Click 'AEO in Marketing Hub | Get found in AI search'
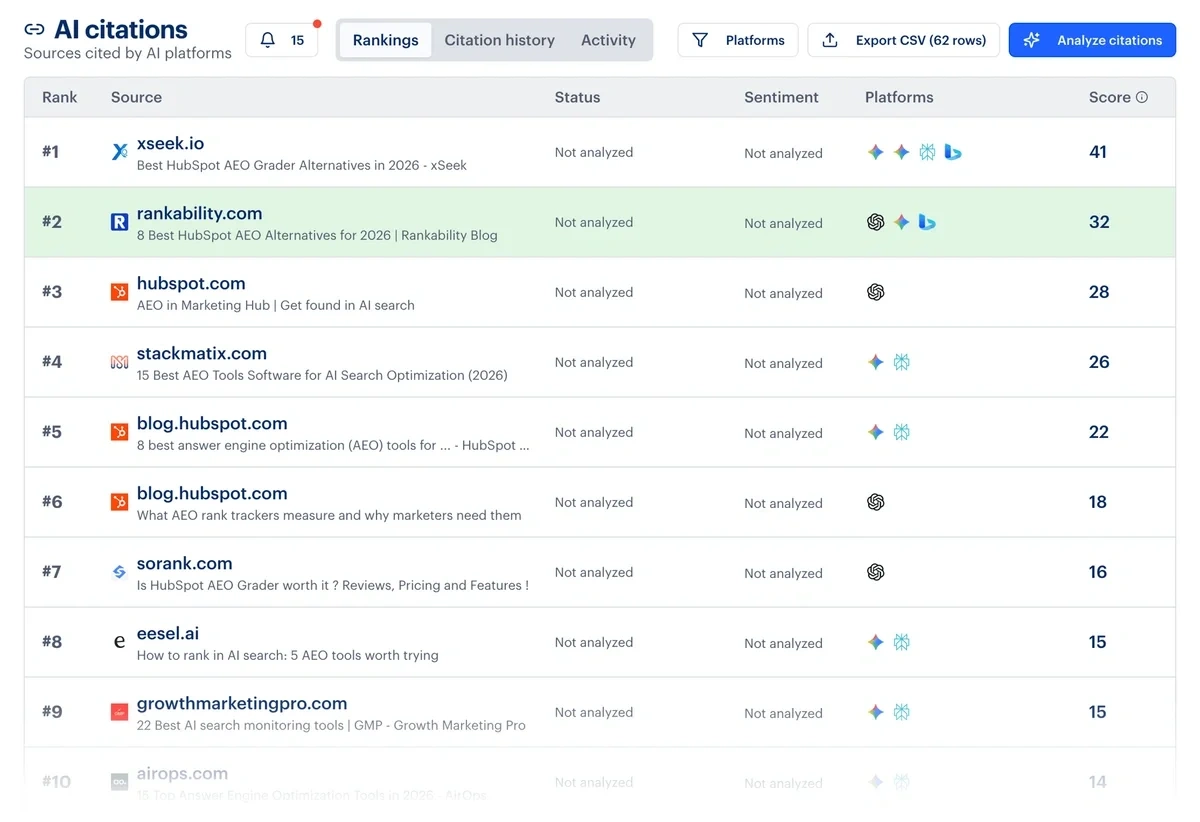 coord(276,305)
